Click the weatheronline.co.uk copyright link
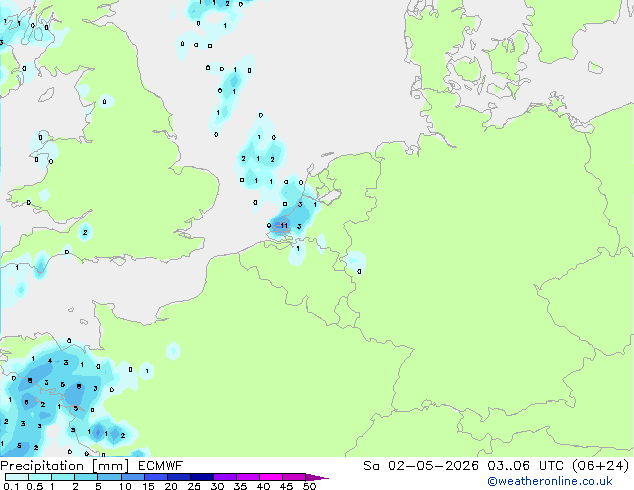634x490 pixels. pos(550,481)
